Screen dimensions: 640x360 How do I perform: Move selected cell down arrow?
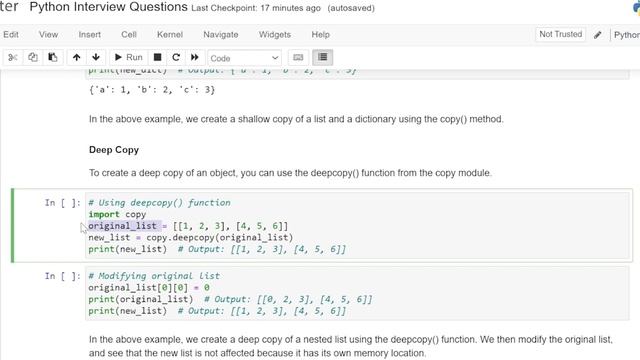96,58
